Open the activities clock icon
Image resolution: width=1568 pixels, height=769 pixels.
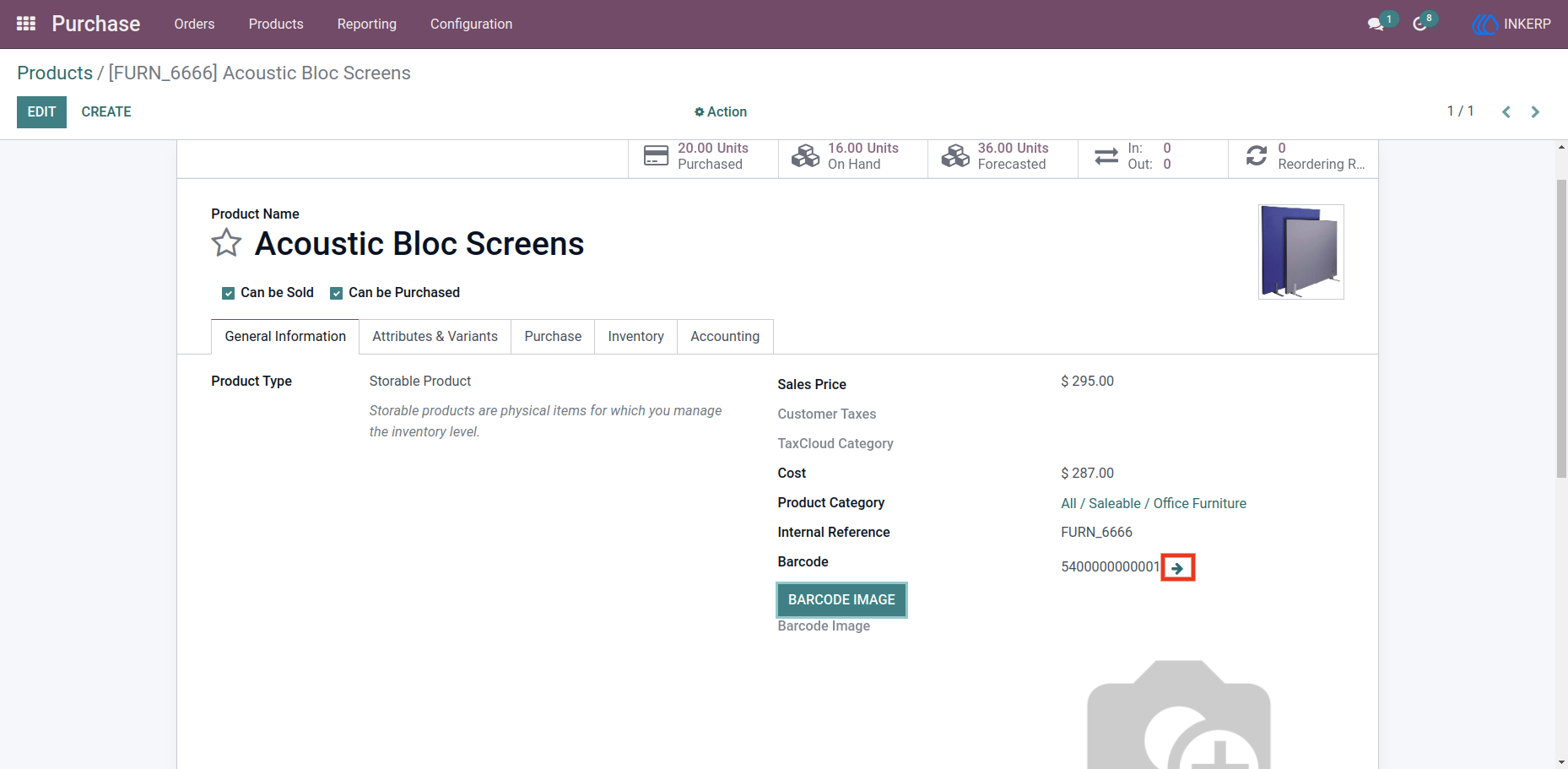[1420, 24]
